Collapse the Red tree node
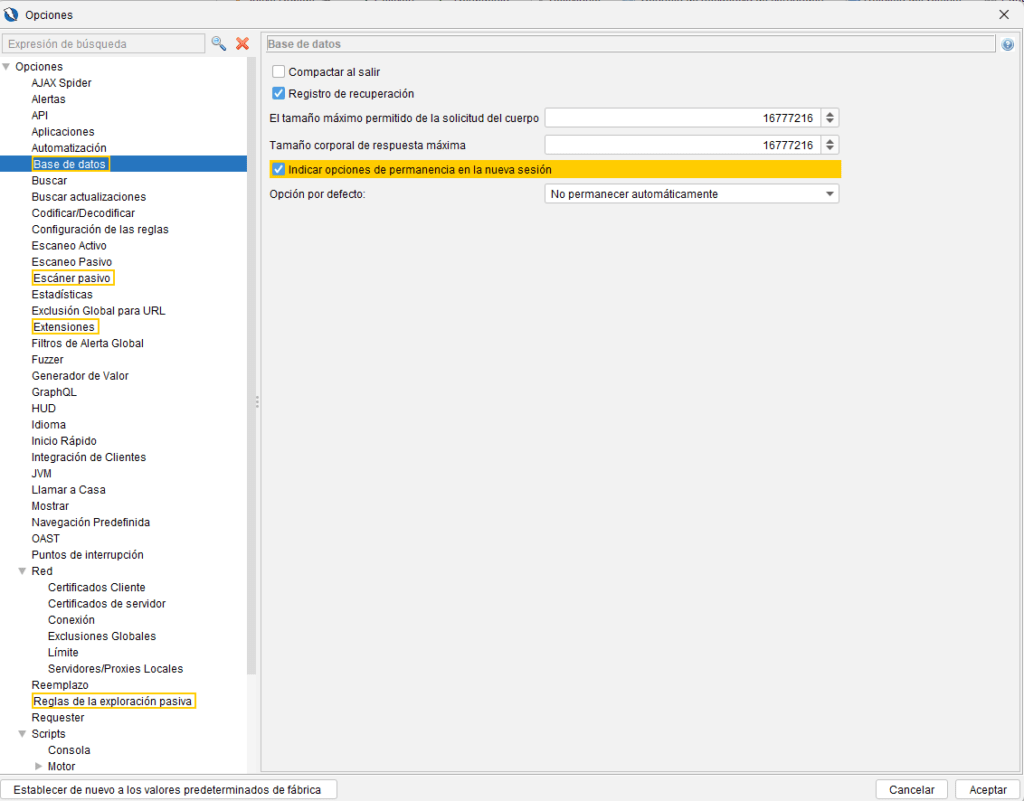Screen dimensions: 1024x801 [21, 572]
